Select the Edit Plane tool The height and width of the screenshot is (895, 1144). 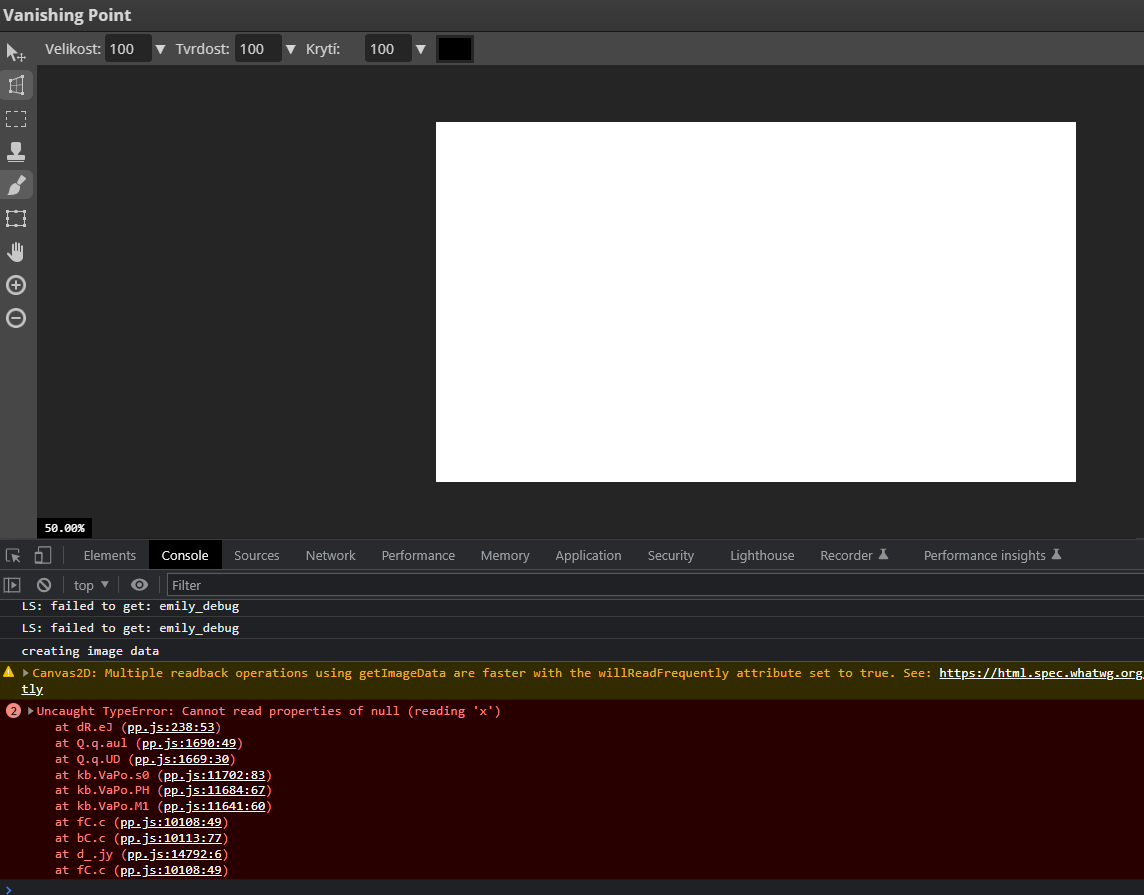15,52
